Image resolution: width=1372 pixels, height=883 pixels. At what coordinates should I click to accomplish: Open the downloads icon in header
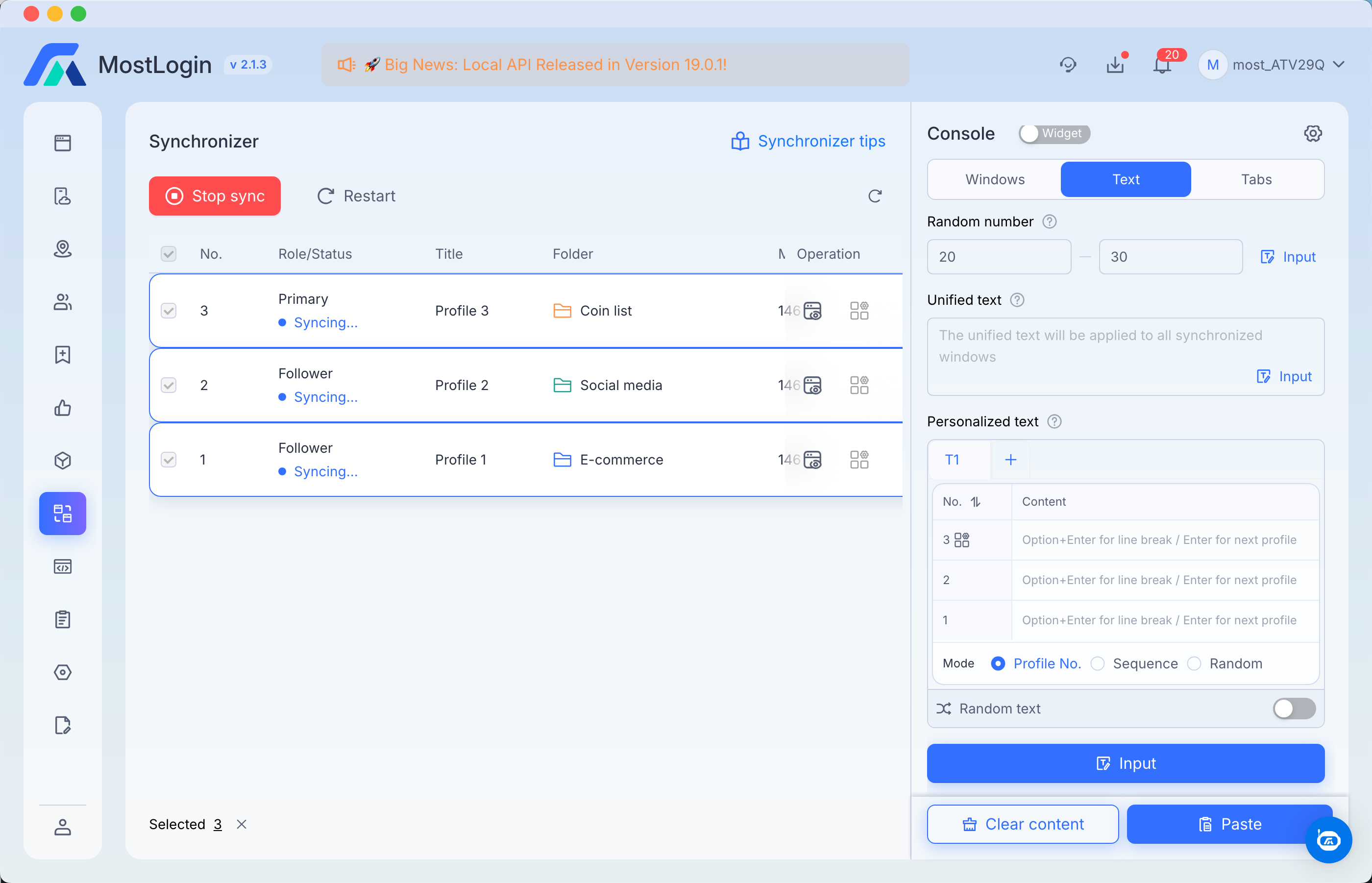[x=1115, y=65]
